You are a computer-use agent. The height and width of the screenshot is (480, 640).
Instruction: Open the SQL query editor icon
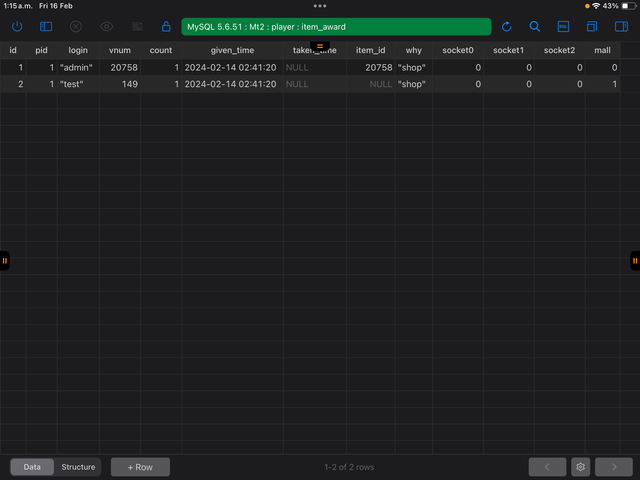[x=563, y=27]
